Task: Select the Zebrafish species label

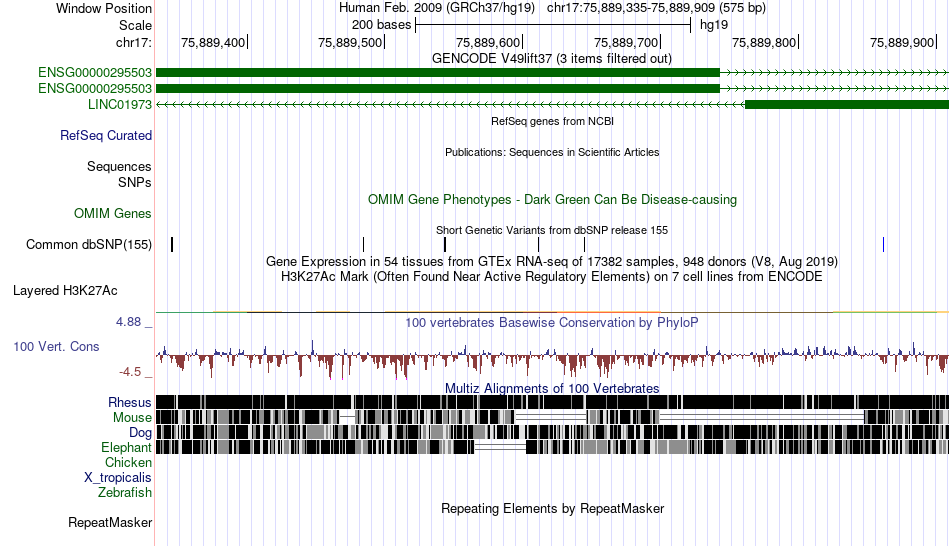Action: pos(125,492)
